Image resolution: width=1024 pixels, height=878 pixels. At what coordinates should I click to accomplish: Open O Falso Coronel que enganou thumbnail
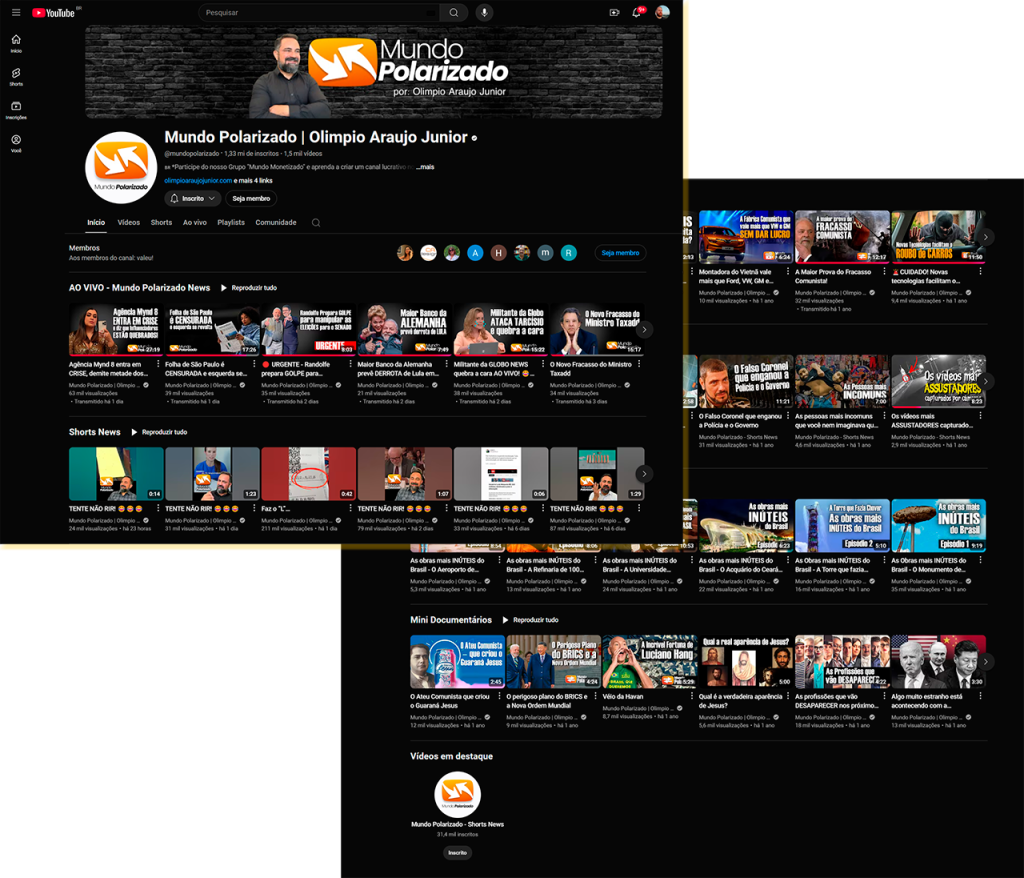[746, 381]
